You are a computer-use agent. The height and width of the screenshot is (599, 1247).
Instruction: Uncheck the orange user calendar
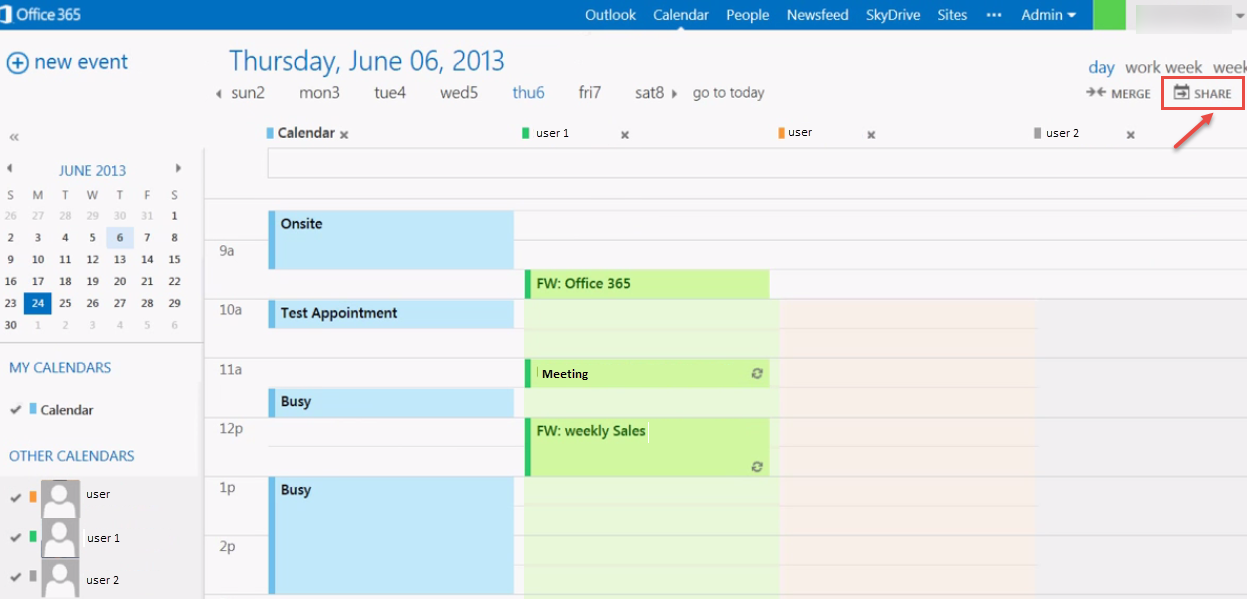[16, 496]
